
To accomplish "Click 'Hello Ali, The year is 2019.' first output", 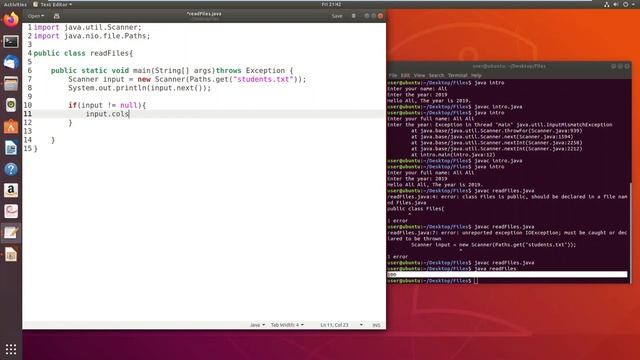I will pos(429,101).
